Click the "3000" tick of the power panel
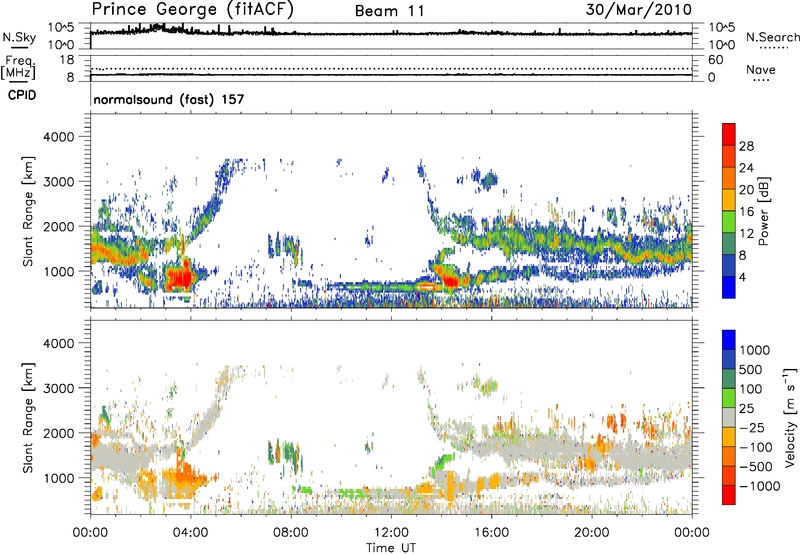The height and width of the screenshot is (554, 800). (x=59, y=182)
